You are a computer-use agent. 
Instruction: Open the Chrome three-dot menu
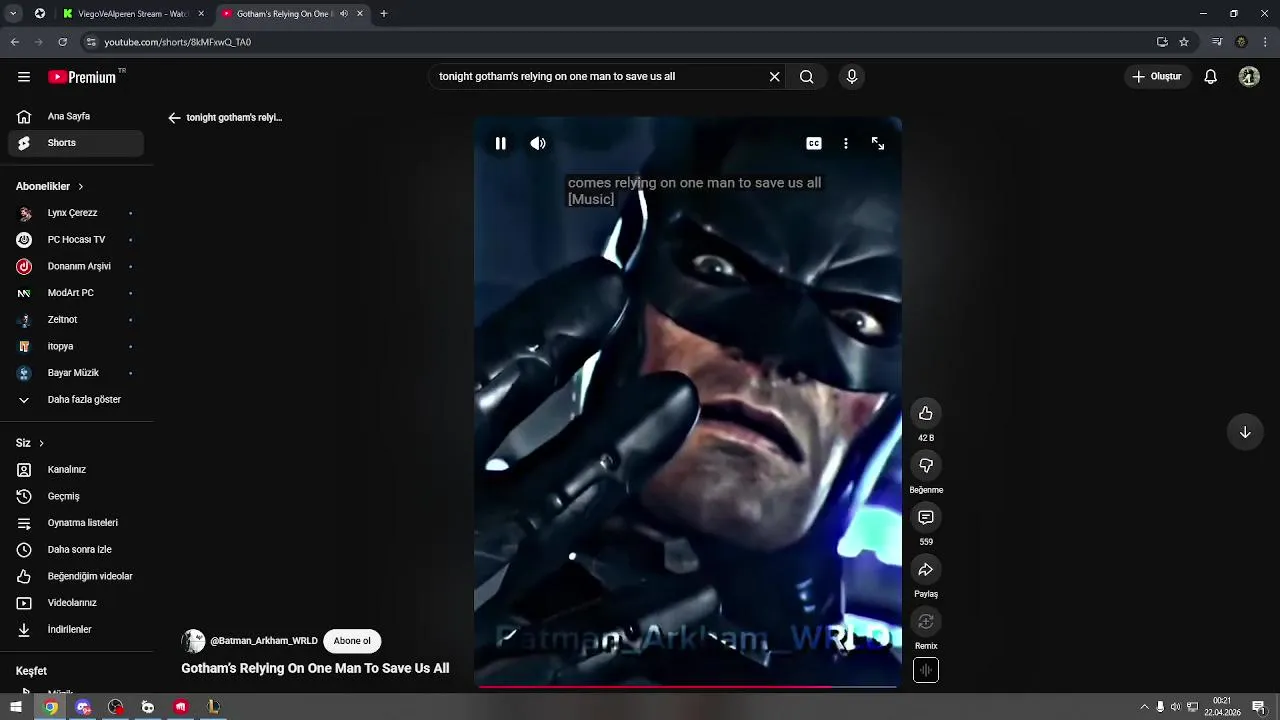point(1266,42)
